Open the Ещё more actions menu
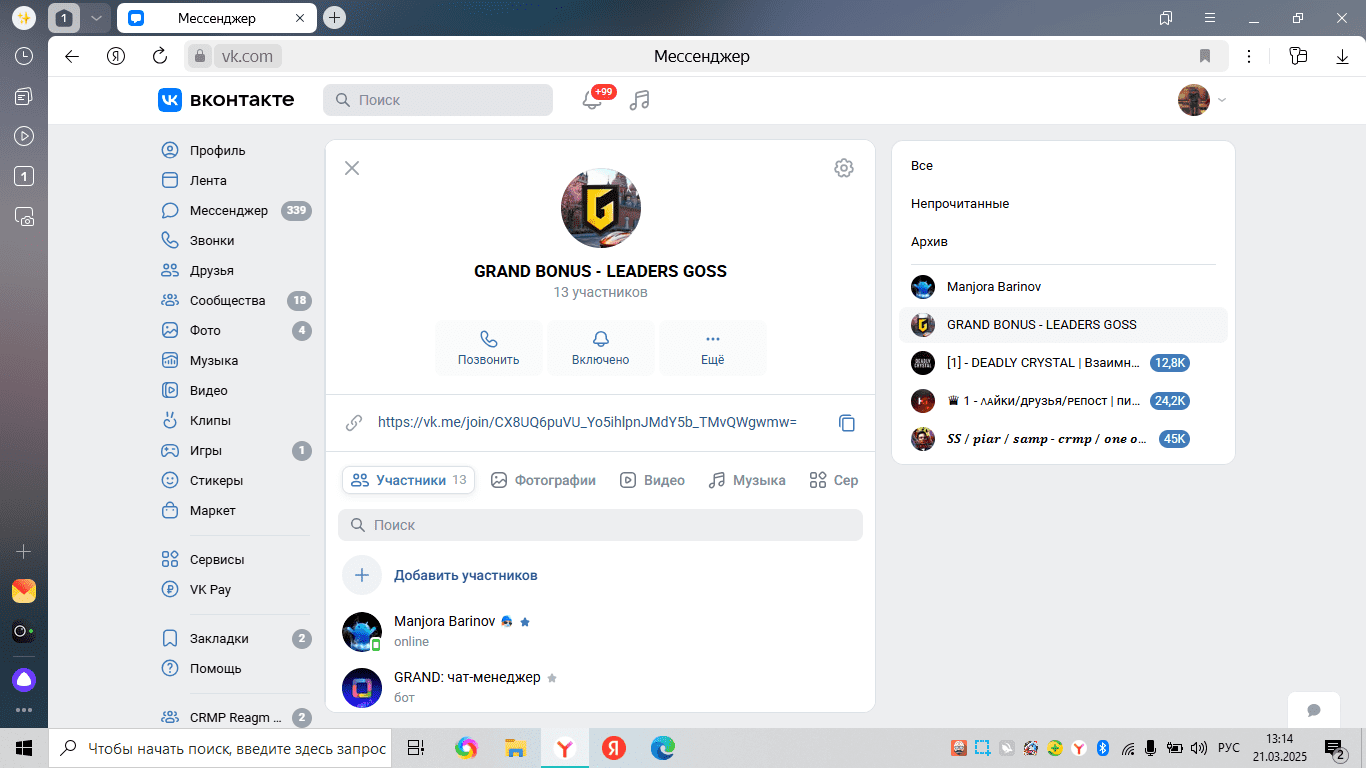The width and height of the screenshot is (1366, 768). pyautogui.click(x=713, y=348)
